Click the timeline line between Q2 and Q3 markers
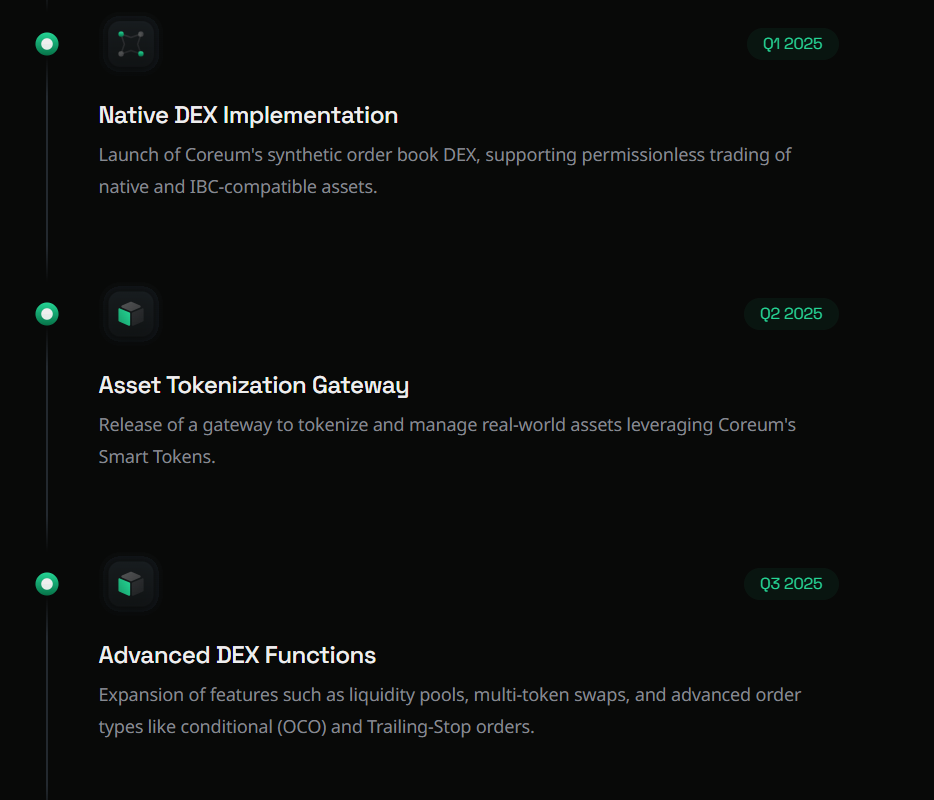The image size is (934, 800). point(47,450)
